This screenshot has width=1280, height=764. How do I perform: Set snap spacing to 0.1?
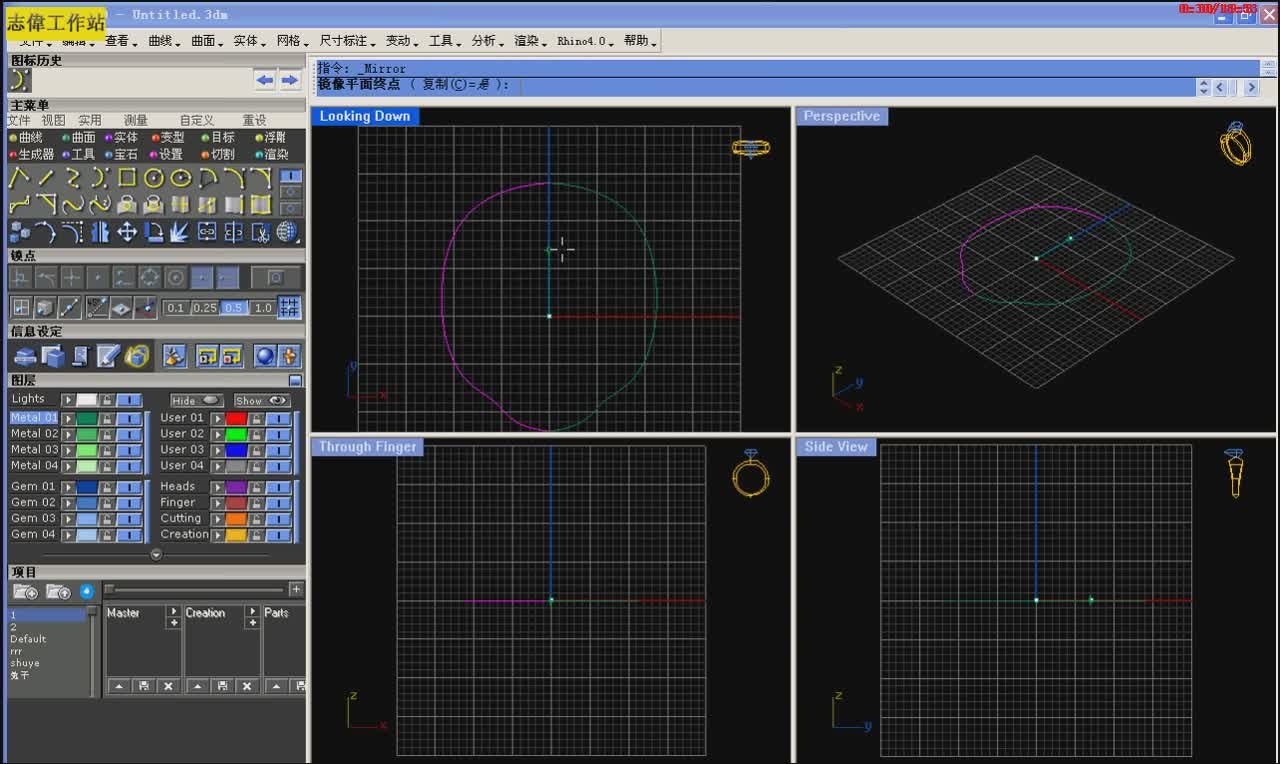tap(176, 308)
